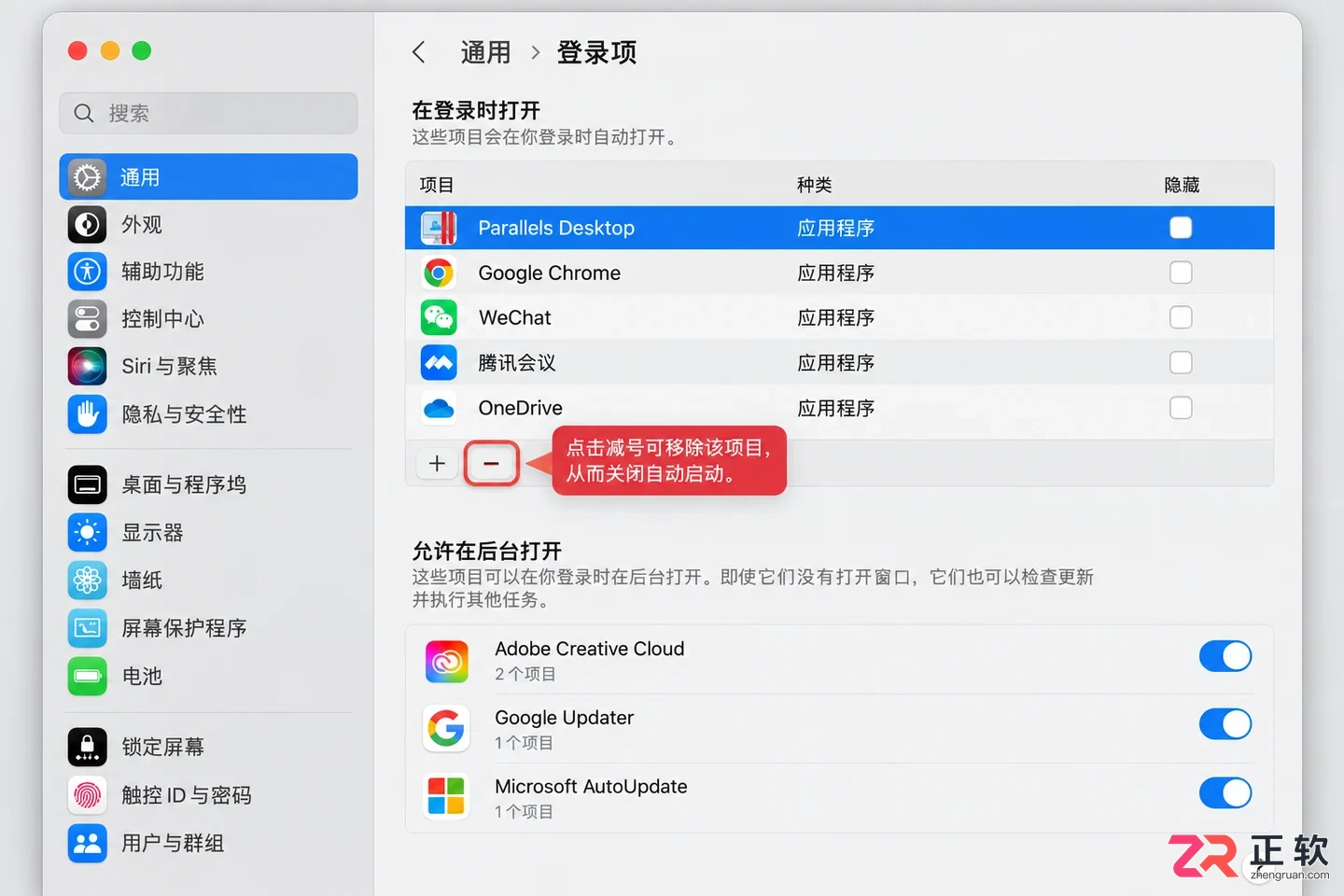Click the 外观 appearance icon in sidebar
1344x896 pixels.
tap(87, 225)
